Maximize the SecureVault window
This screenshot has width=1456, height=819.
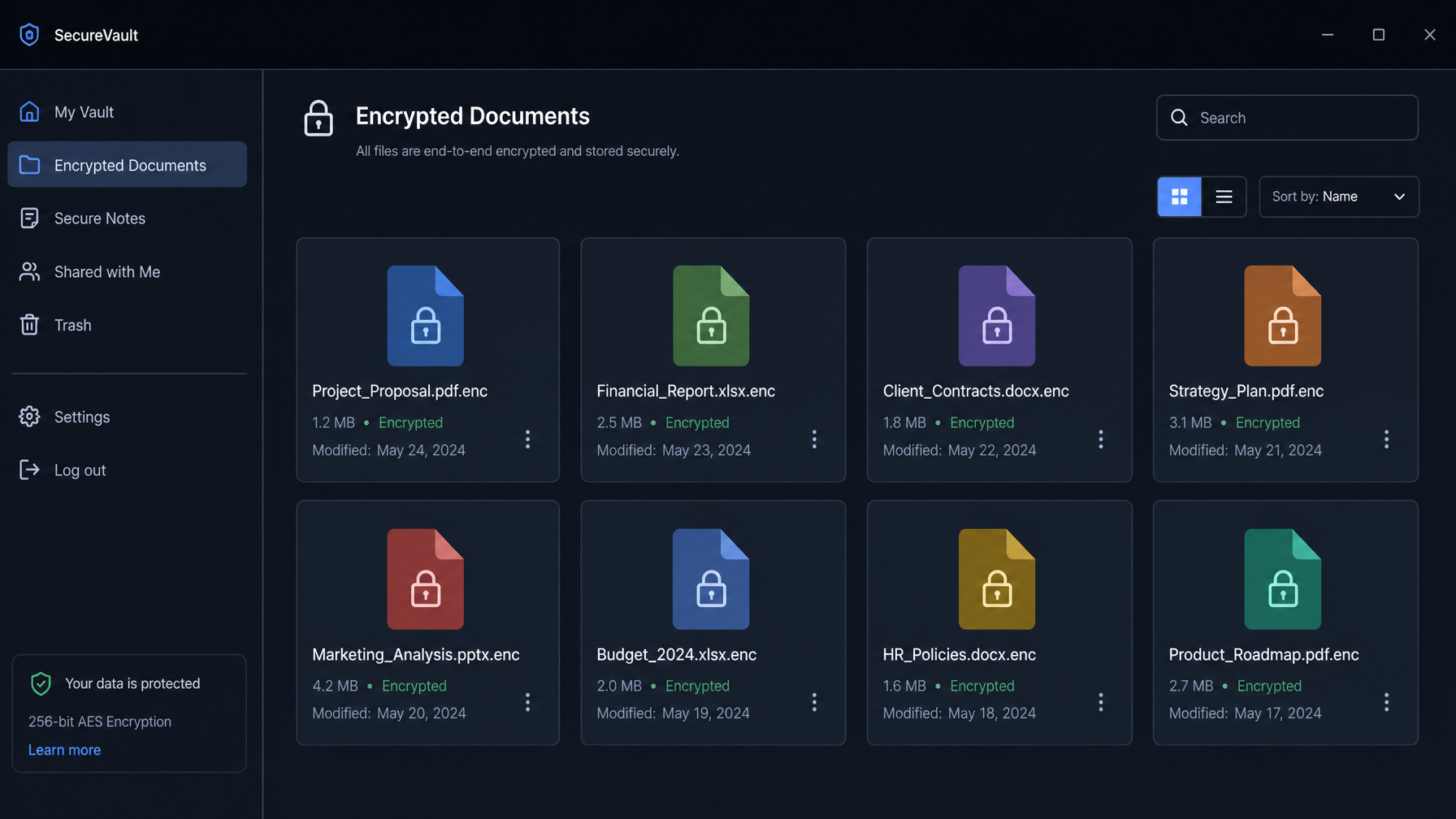[1379, 35]
